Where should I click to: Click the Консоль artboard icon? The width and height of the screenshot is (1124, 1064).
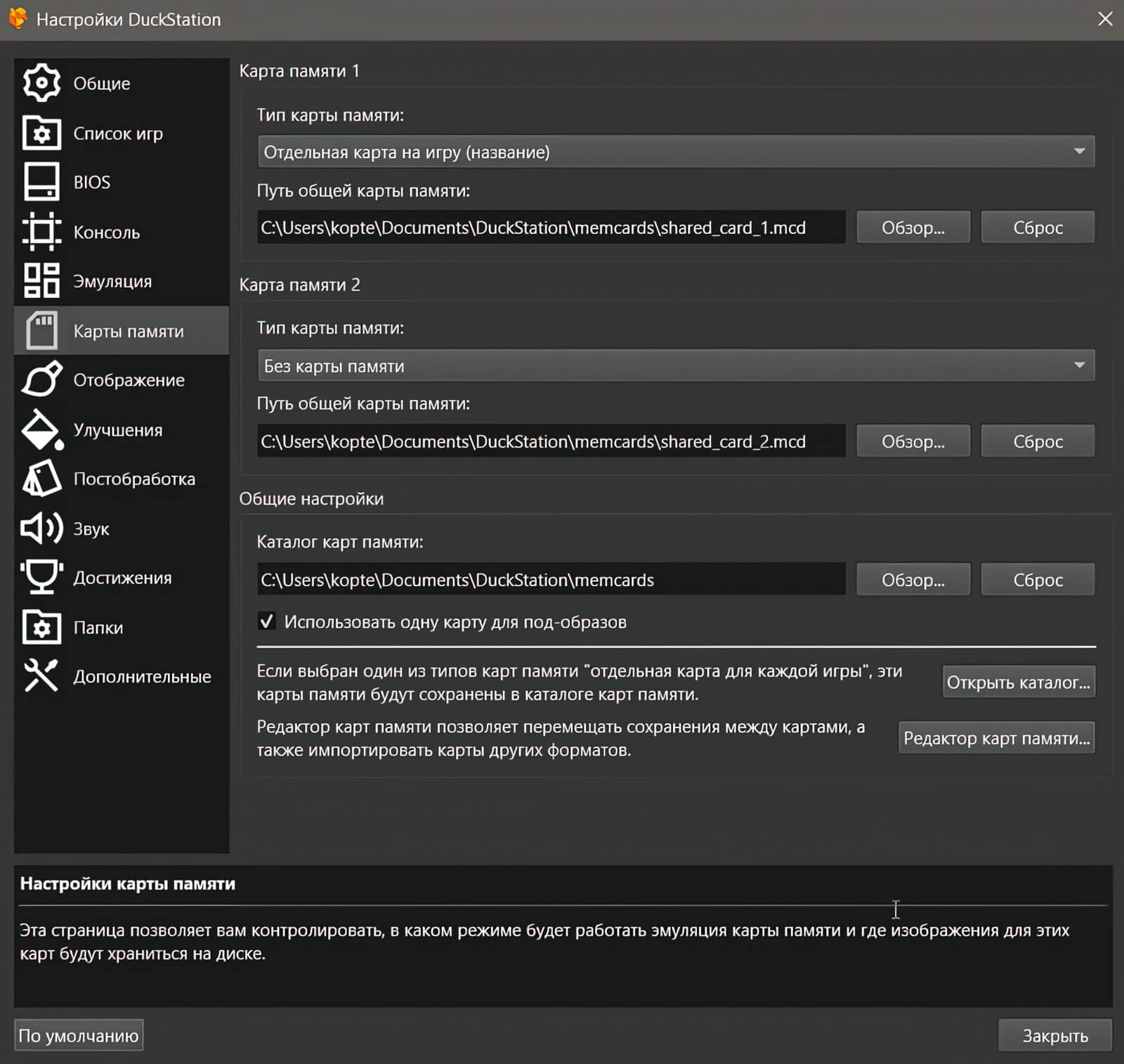[41, 232]
